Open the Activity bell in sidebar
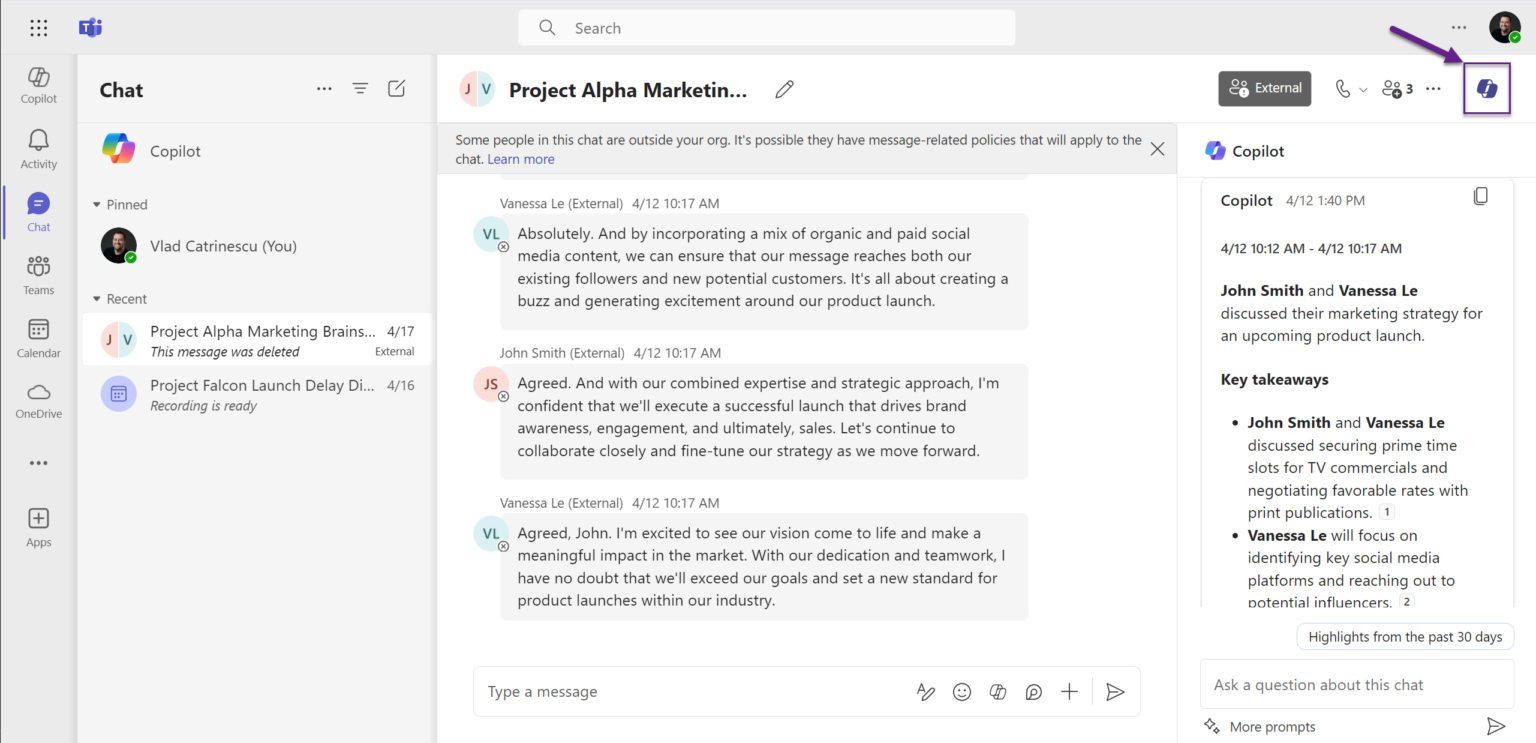Viewport: 1536px width, 743px height. point(38,147)
